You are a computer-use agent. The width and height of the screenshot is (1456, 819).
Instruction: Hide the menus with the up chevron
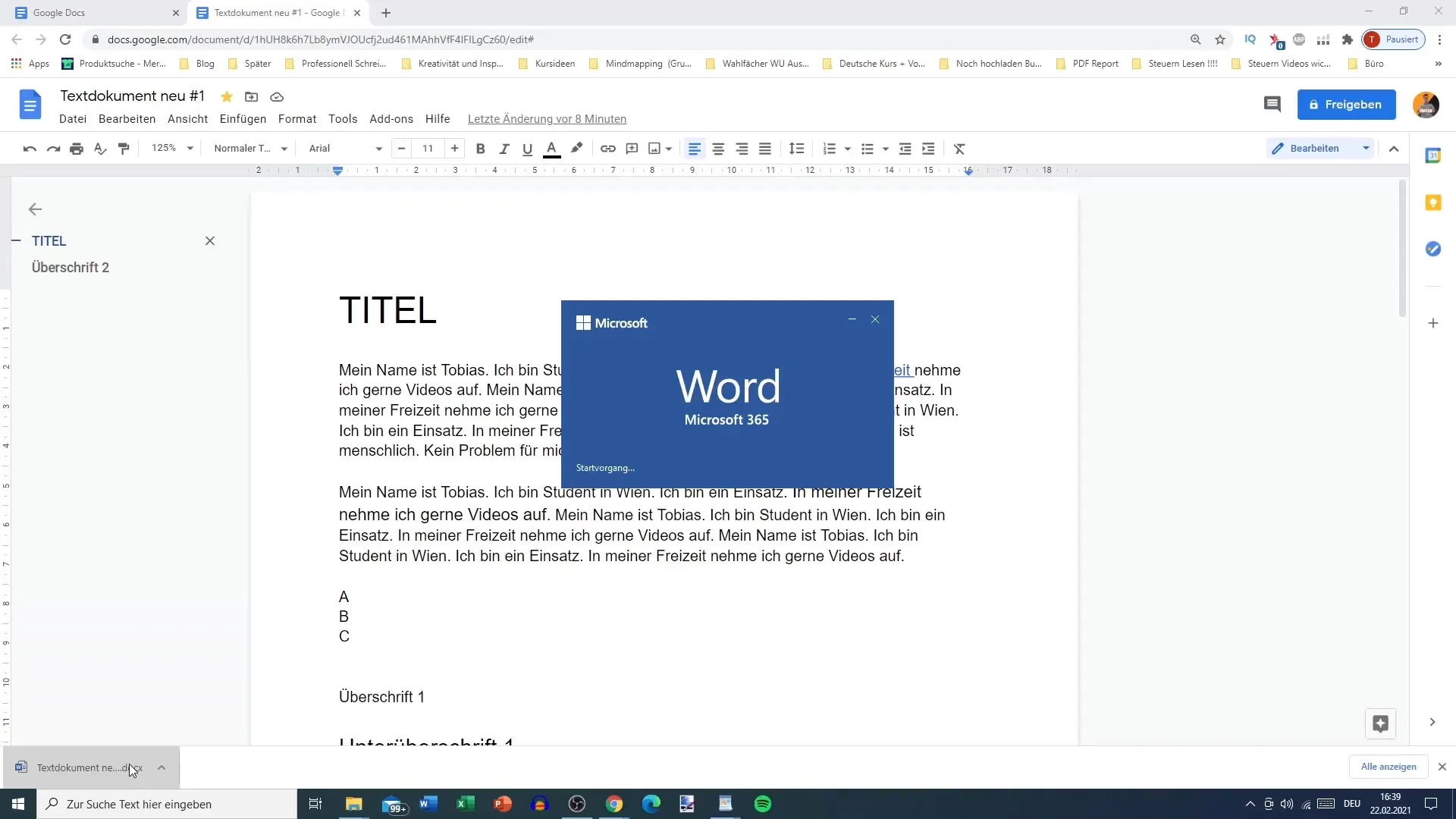pos(1394,149)
